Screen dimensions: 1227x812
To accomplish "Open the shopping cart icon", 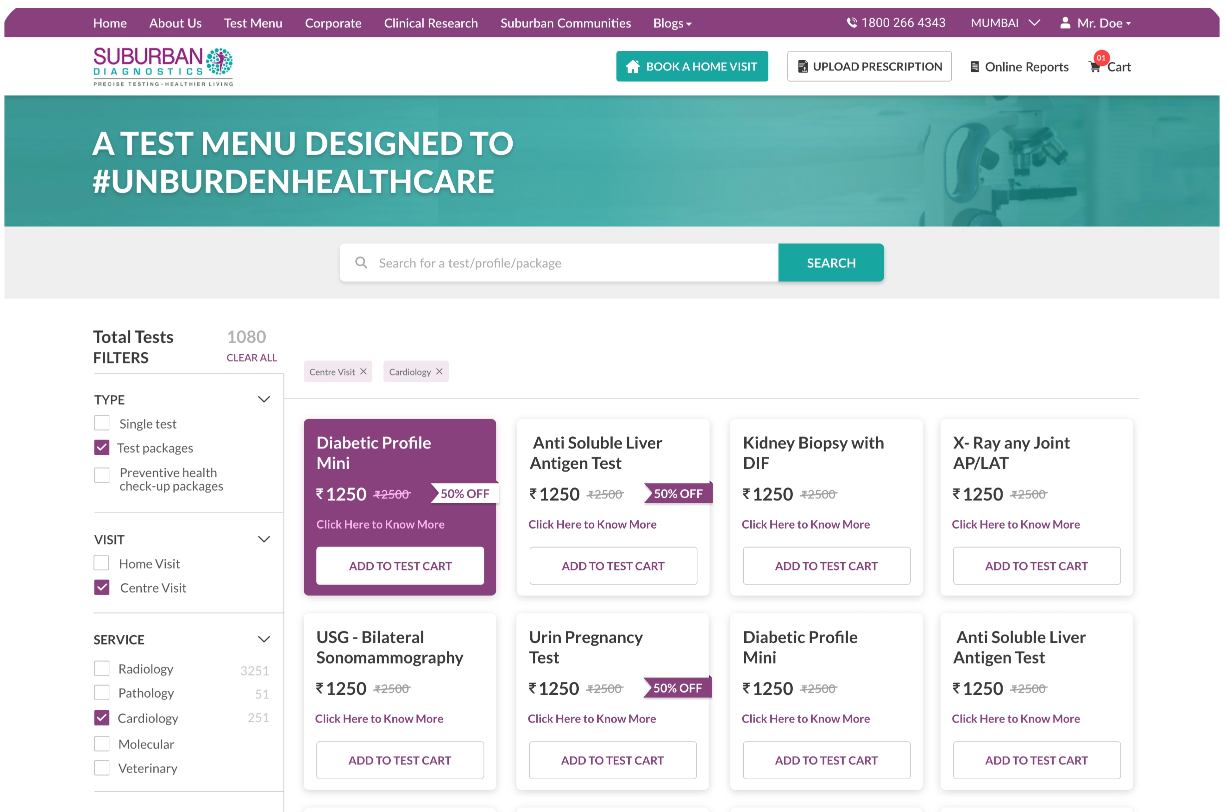I will pyautogui.click(x=1095, y=67).
